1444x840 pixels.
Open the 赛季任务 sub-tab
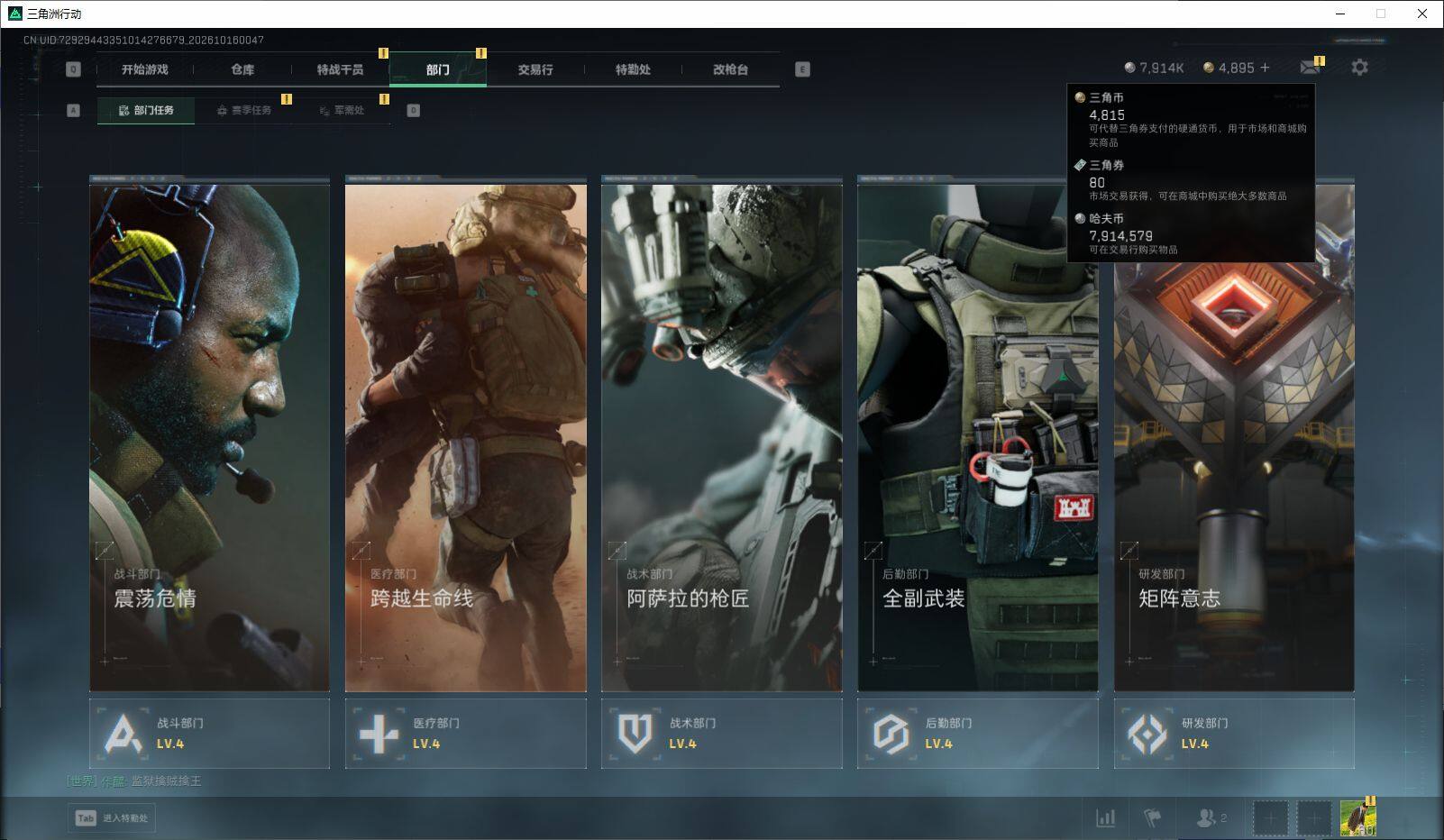243,110
